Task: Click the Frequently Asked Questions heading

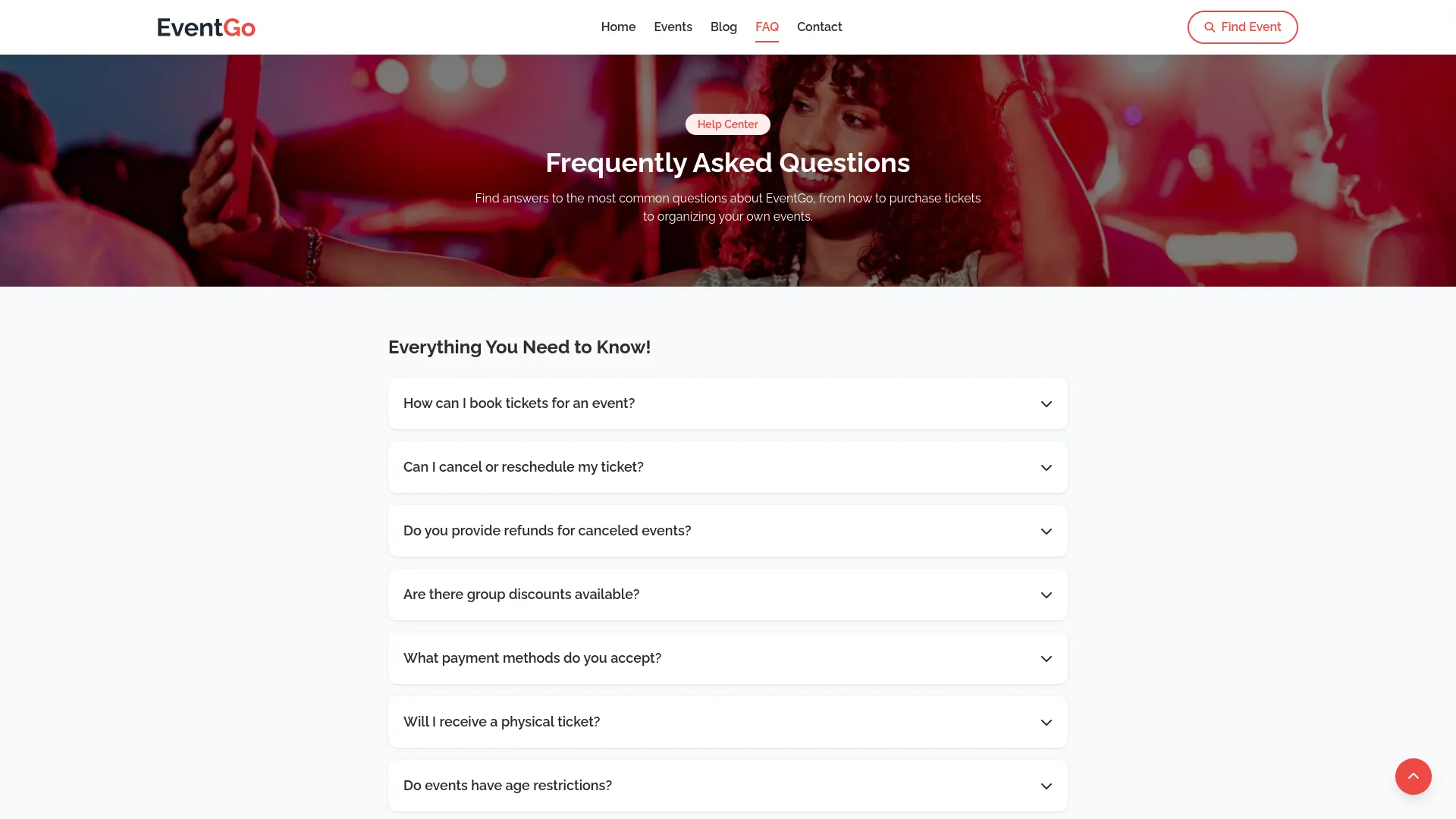Action: [x=727, y=162]
